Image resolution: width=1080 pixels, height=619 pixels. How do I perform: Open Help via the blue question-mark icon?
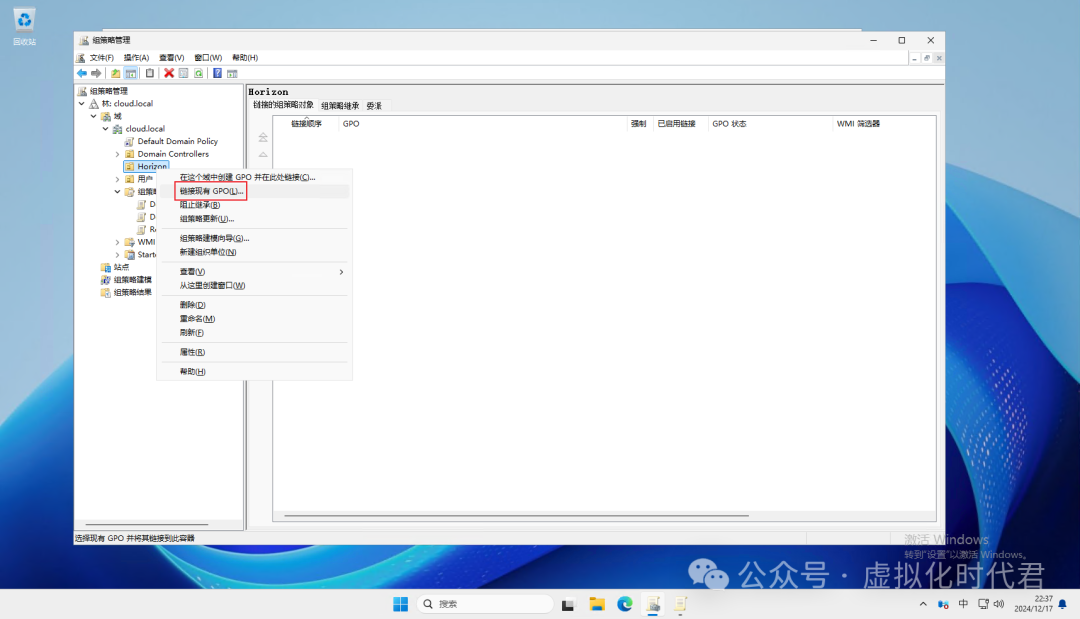coord(217,73)
